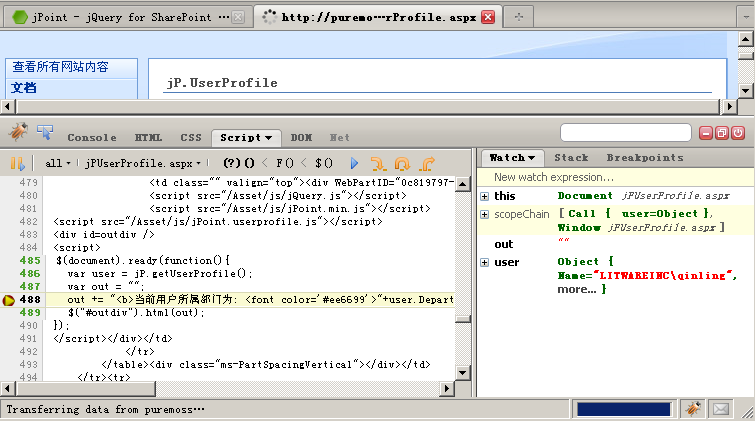Open Firebug in a new window

click(x=722, y=133)
